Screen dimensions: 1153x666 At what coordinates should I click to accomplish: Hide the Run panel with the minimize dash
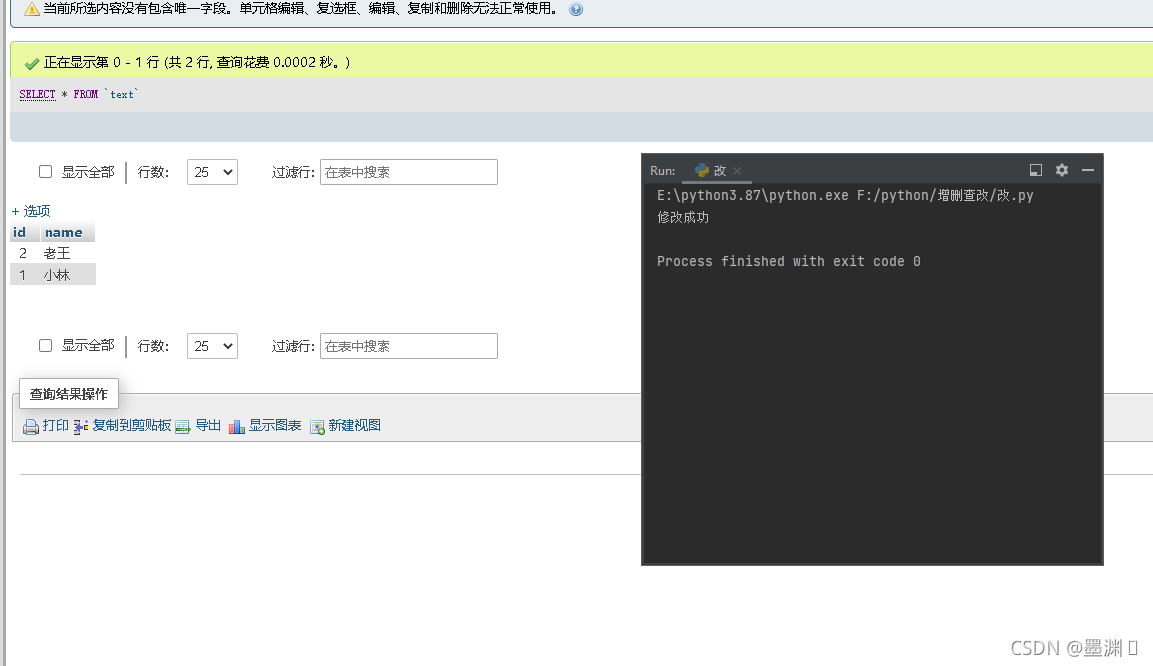(x=1088, y=170)
